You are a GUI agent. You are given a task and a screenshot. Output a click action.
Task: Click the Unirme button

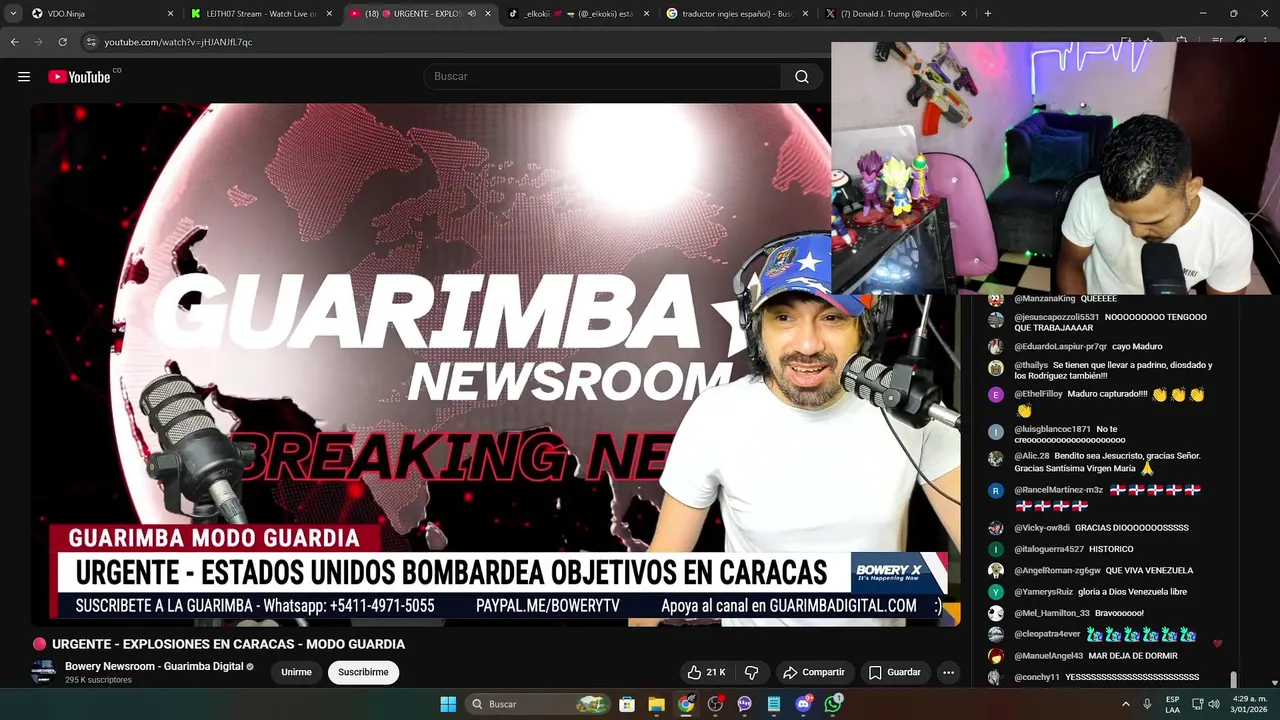point(296,672)
